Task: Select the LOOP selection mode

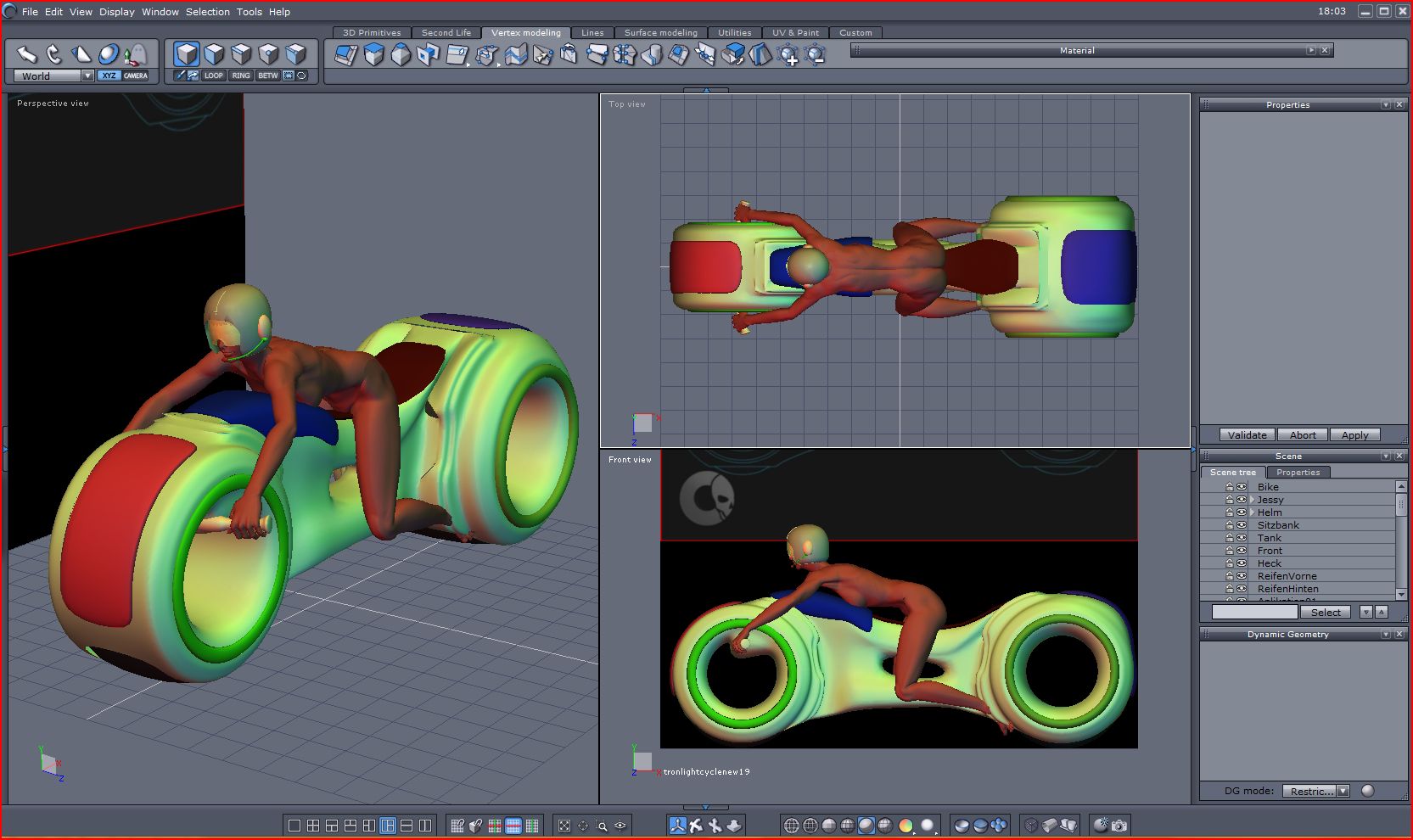Action: [213, 76]
